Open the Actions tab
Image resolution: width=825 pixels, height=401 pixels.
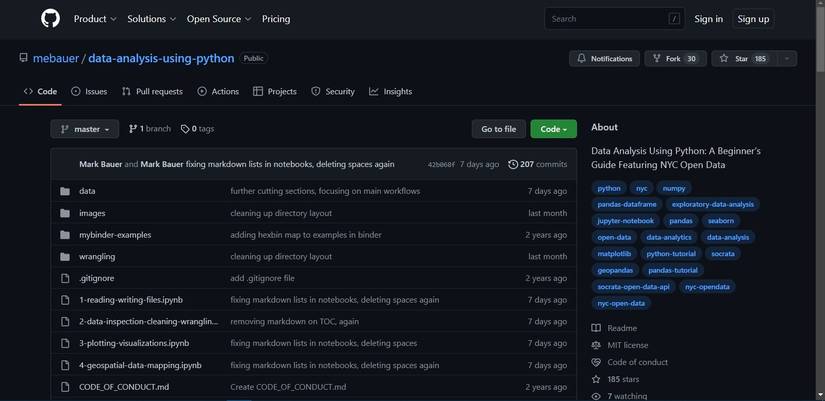point(218,92)
